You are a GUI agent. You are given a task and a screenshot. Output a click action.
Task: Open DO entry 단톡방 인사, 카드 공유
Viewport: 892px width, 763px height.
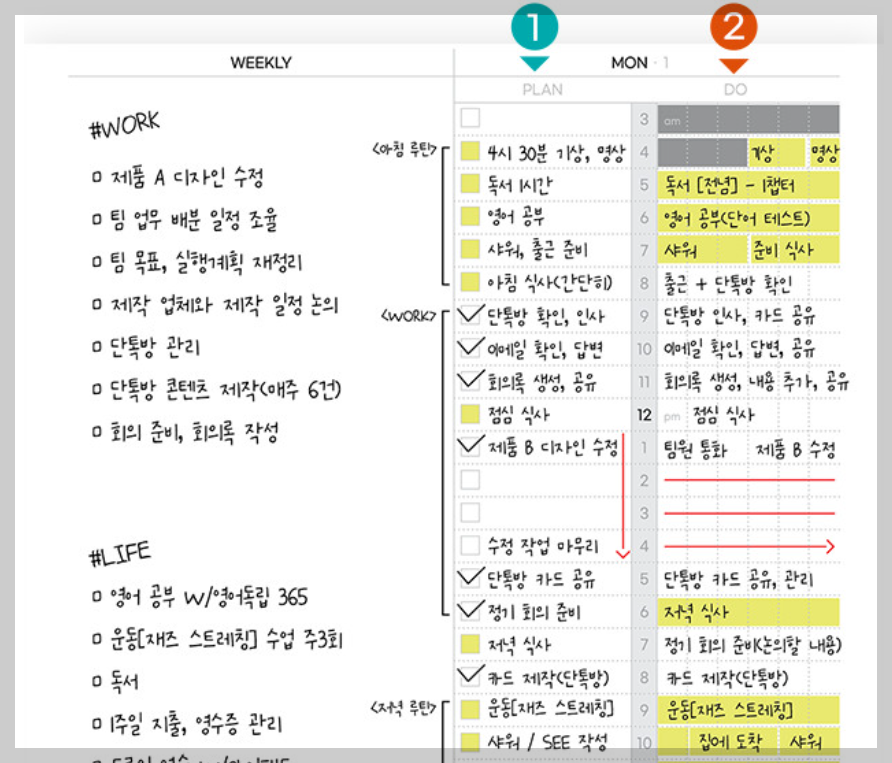[x=740, y=316]
